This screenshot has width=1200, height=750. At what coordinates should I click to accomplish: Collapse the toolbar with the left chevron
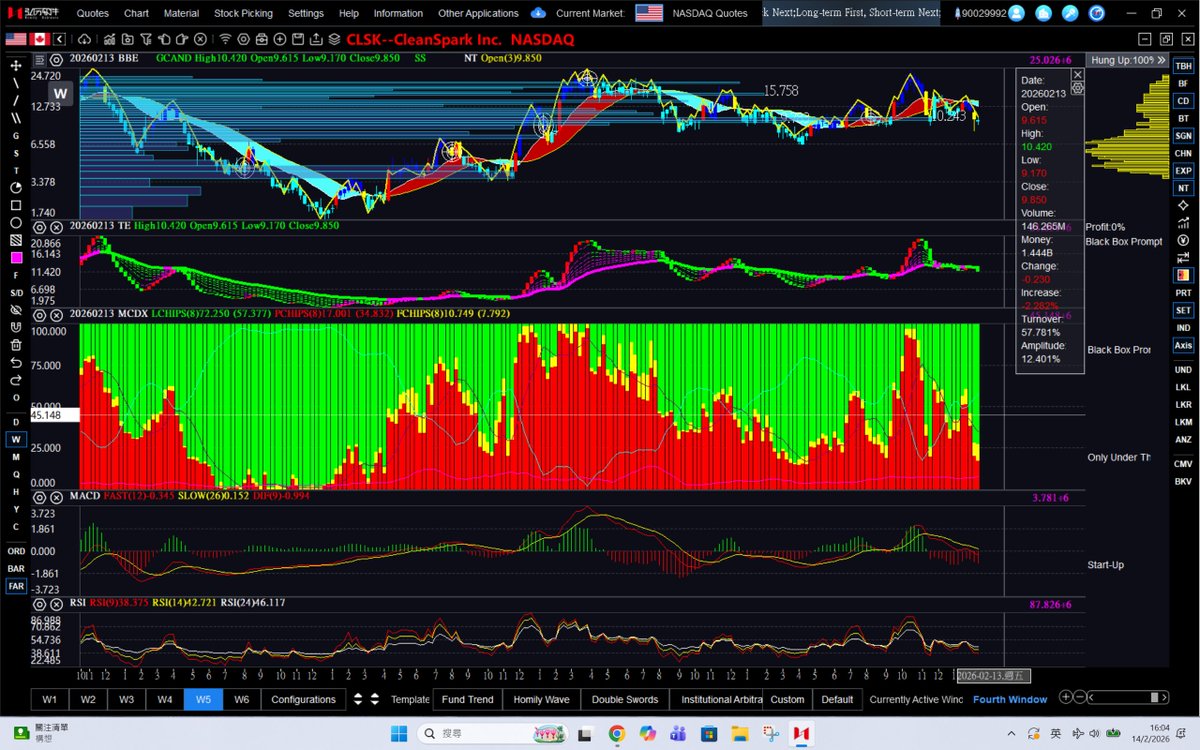click(x=60, y=39)
